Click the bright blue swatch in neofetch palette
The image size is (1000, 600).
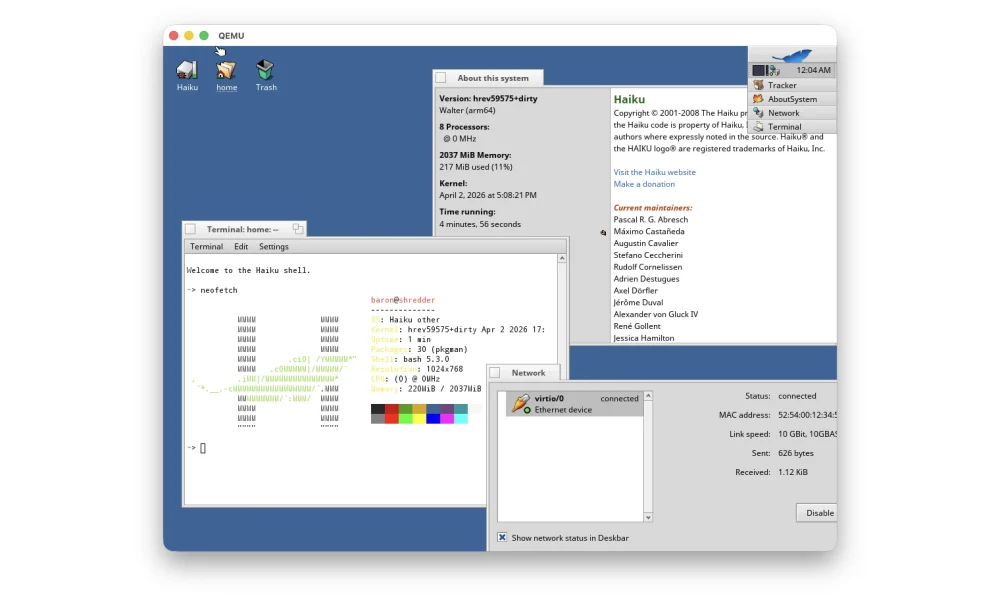pos(433,419)
